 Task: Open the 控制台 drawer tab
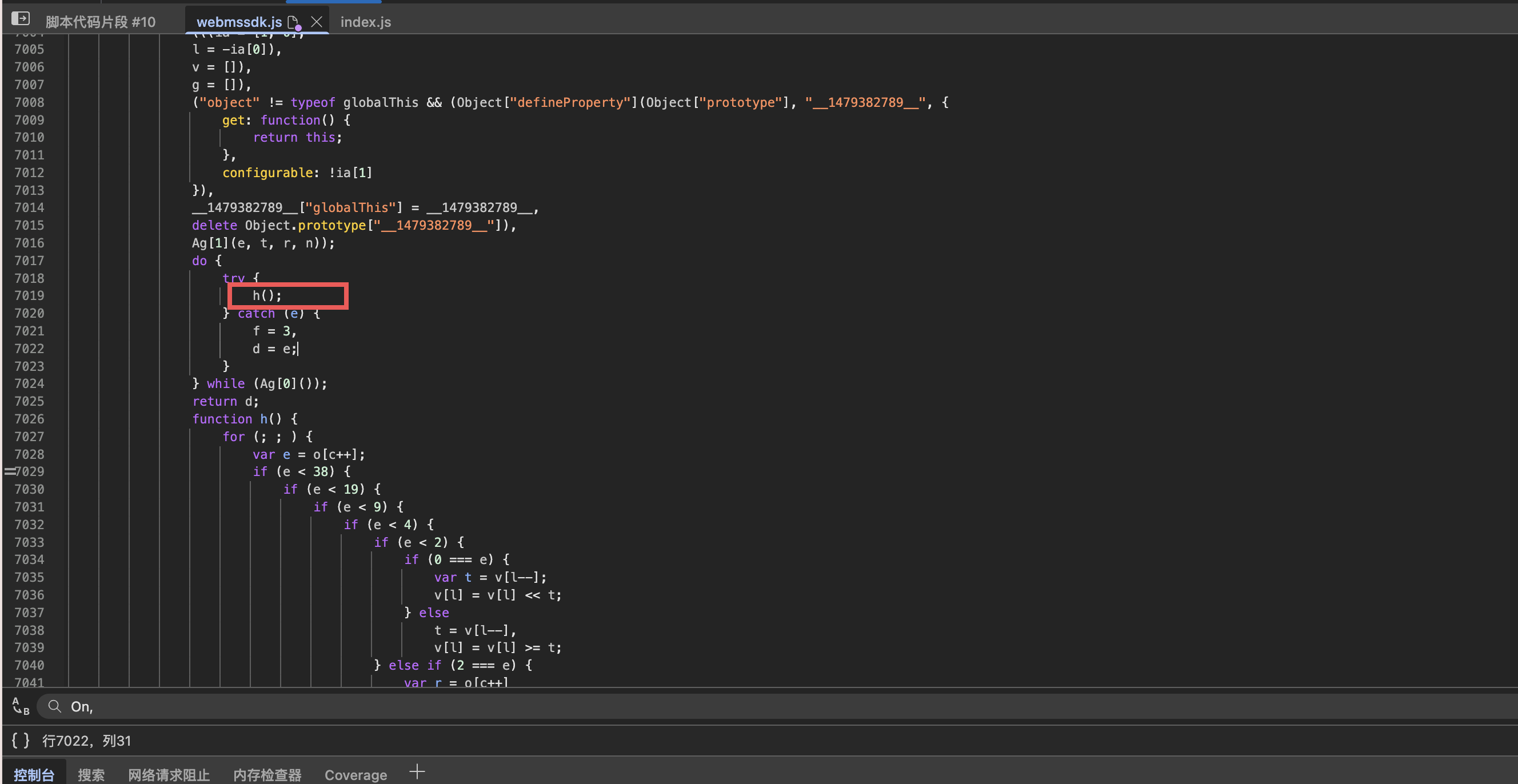34,775
